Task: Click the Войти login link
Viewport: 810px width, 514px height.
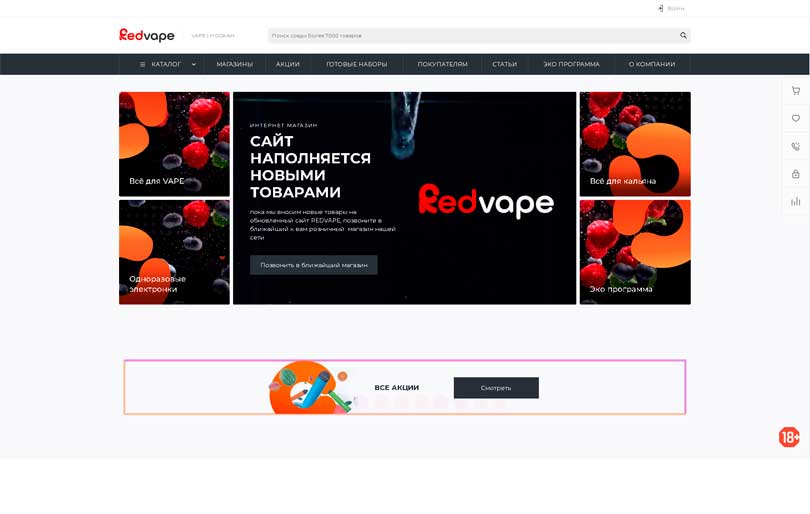Action: (x=676, y=8)
